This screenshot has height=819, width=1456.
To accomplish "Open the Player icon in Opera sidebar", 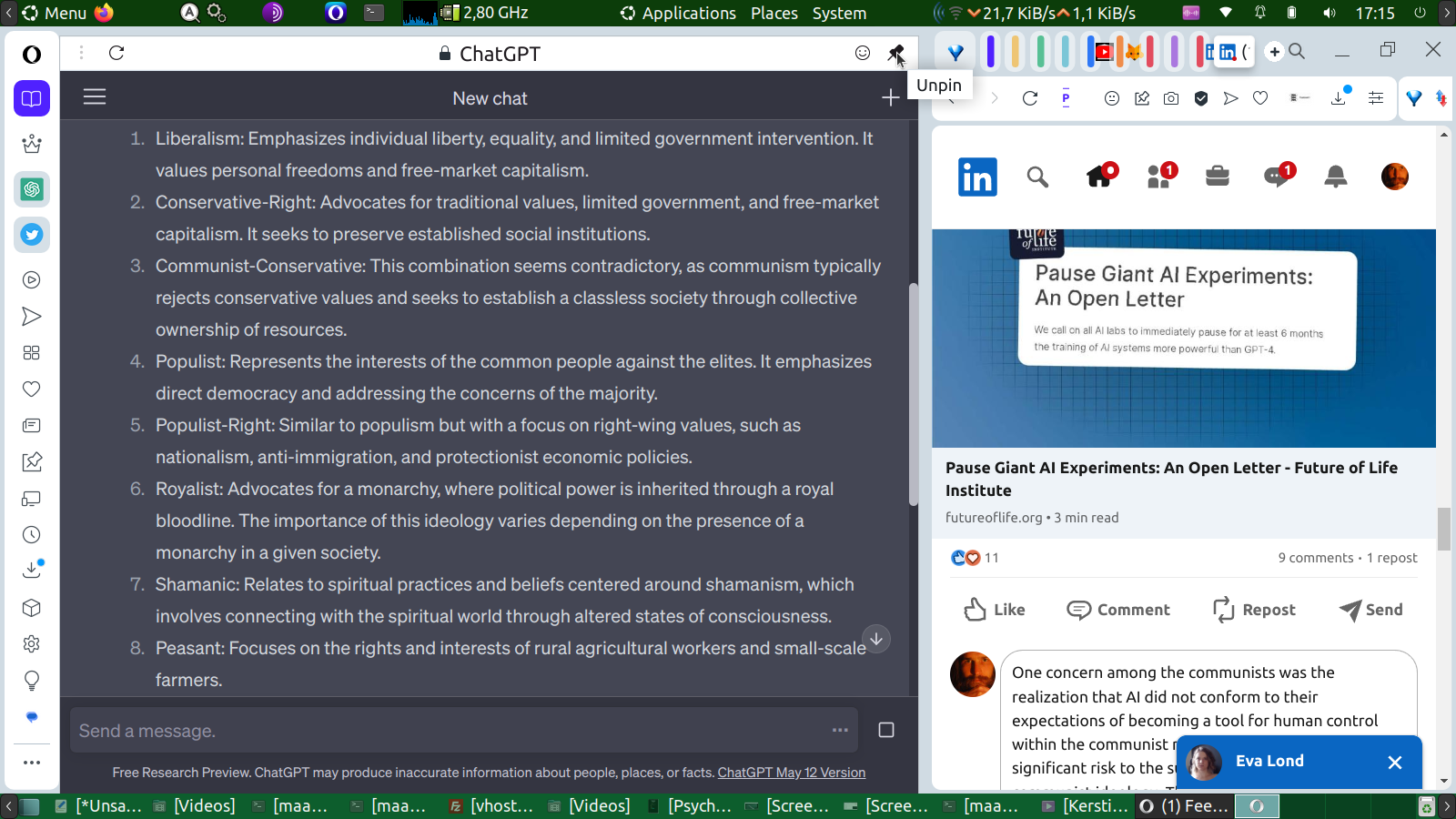I will point(32,280).
